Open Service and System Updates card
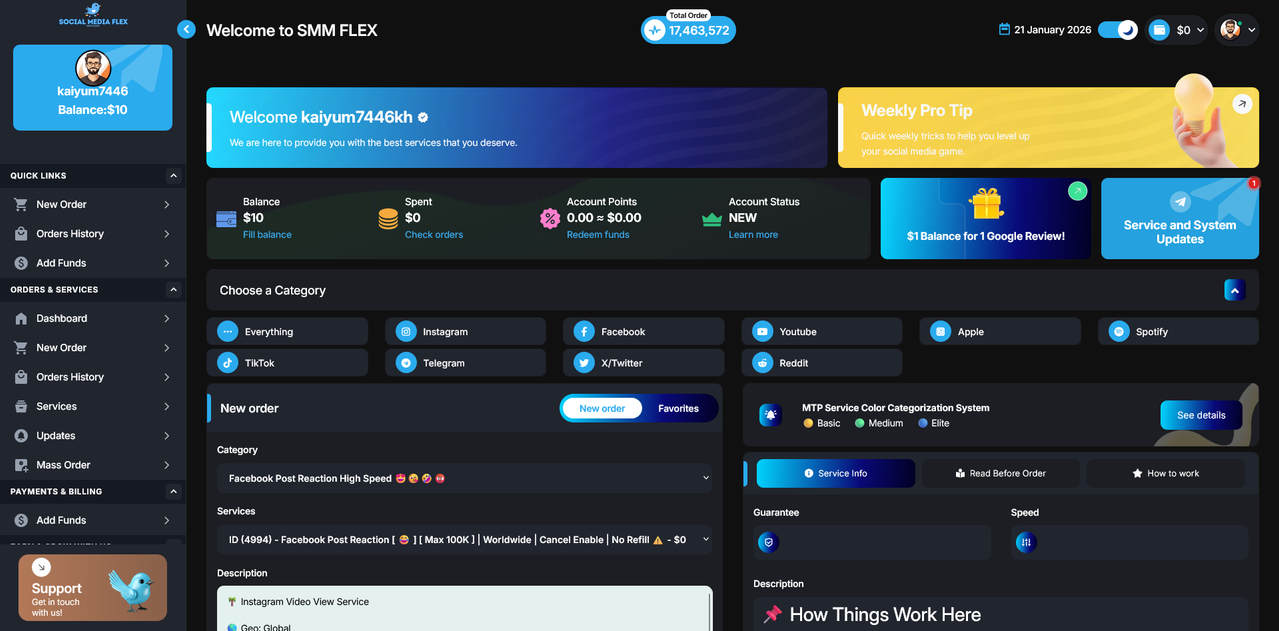 pyautogui.click(x=1180, y=219)
